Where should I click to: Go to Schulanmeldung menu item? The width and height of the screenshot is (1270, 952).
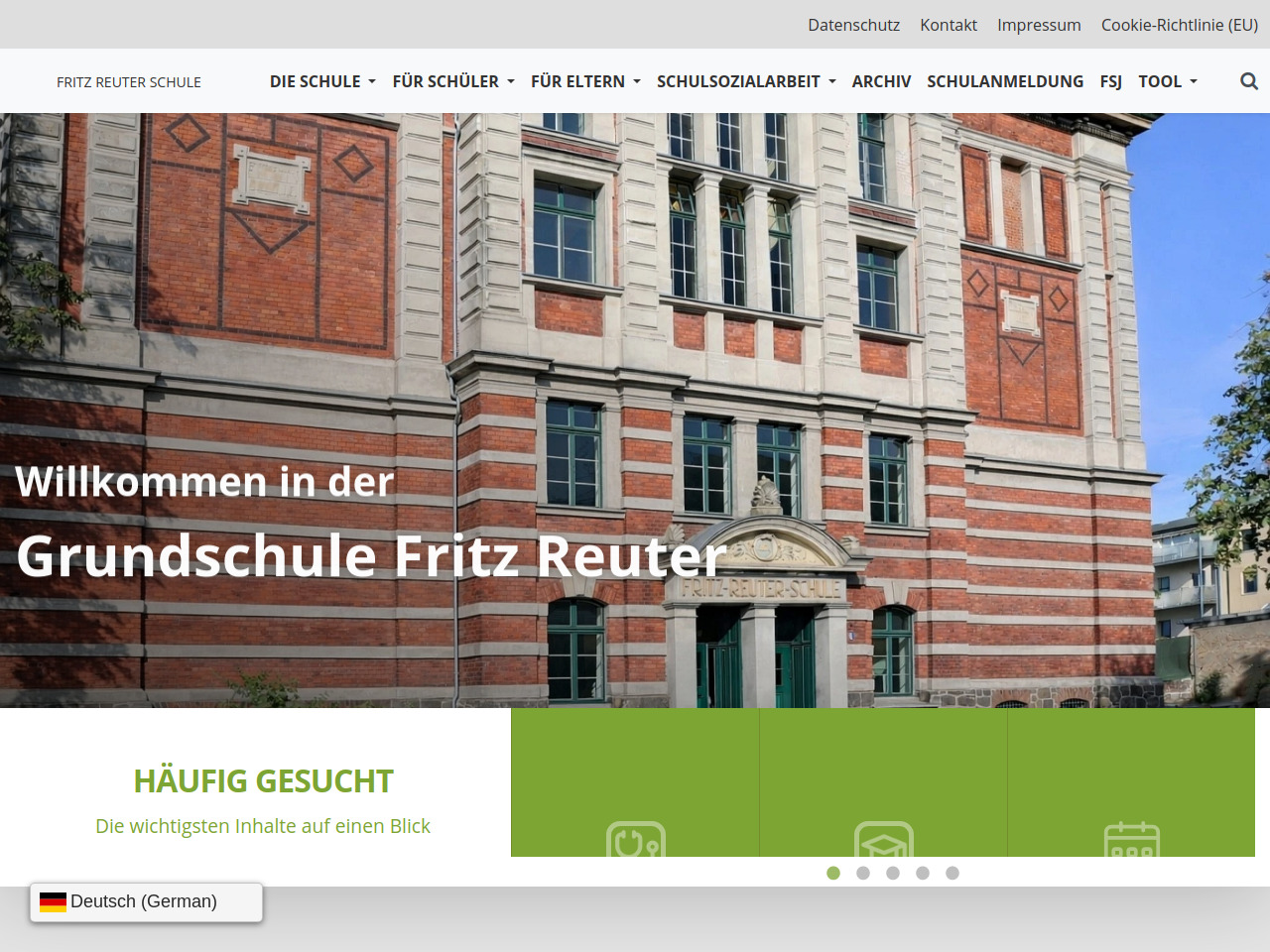click(1005, 81)
